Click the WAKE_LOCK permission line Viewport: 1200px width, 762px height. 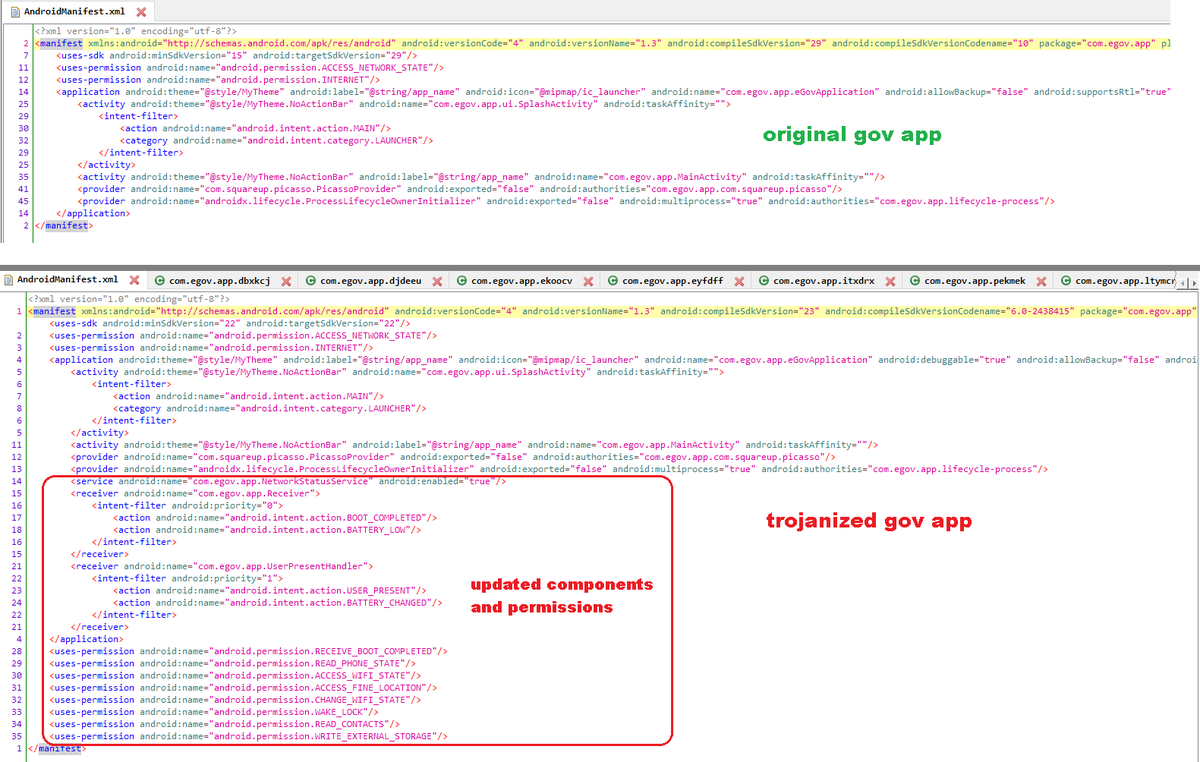(x=214, y=712)
